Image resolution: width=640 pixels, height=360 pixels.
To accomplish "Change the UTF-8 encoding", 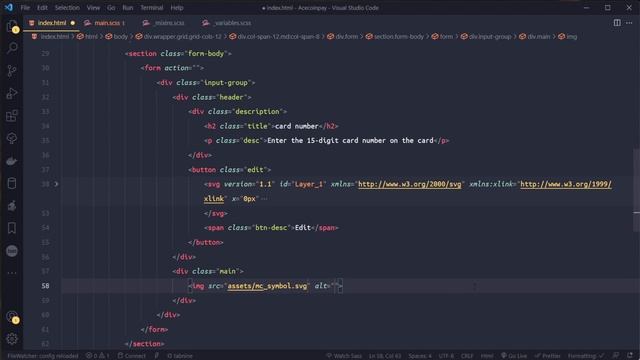I will pos(446,356).
